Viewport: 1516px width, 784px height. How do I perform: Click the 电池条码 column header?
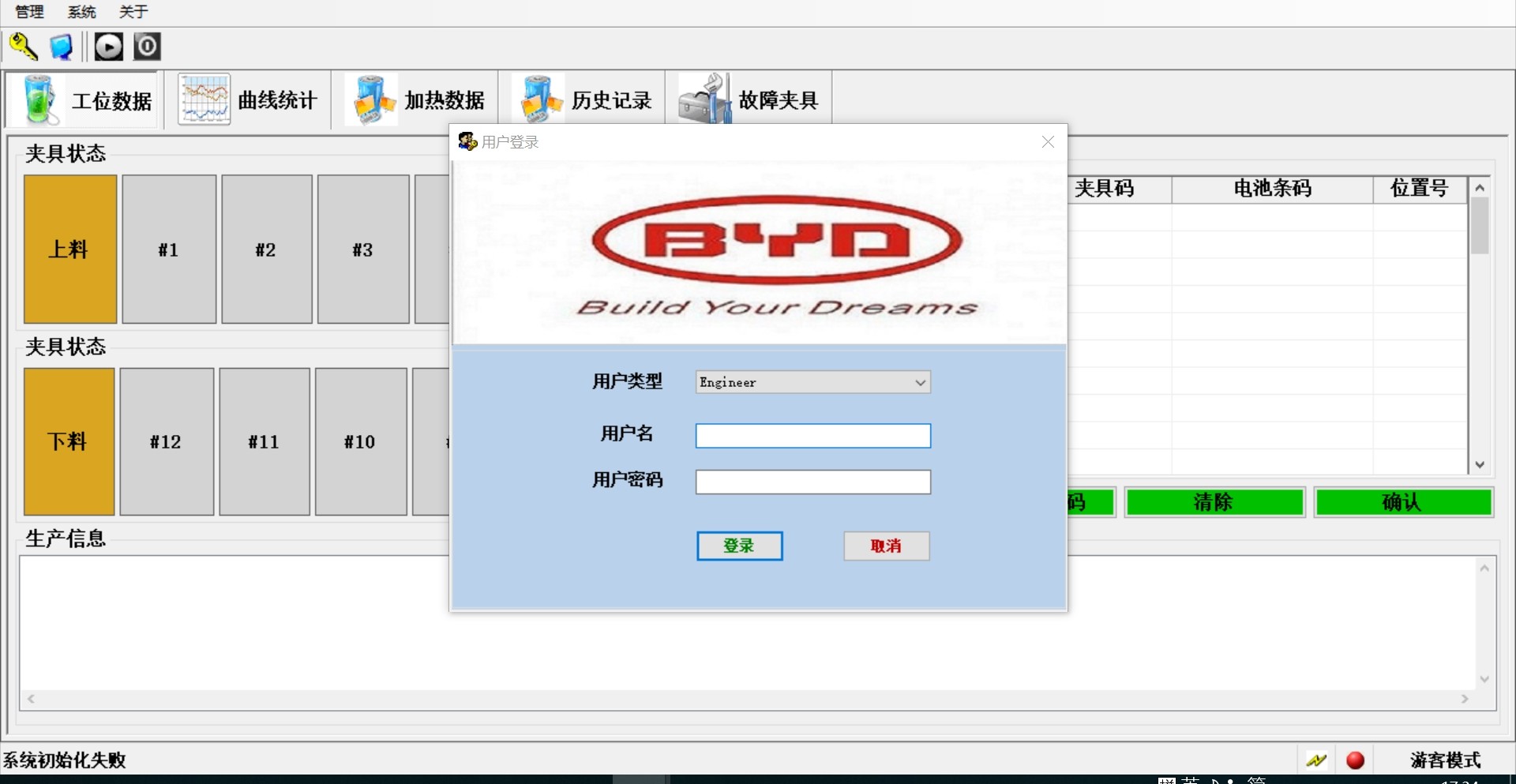tap(1273, 189)
